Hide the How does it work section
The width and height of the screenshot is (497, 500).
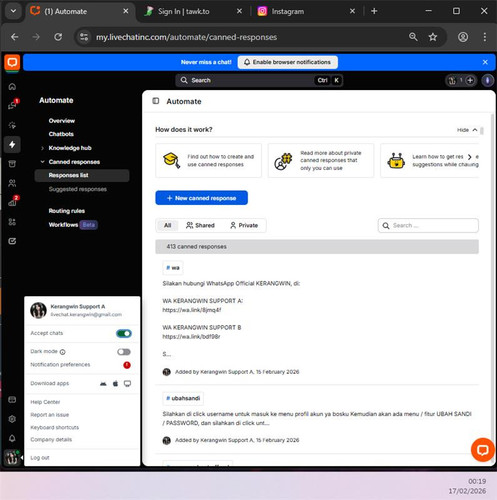467,130
